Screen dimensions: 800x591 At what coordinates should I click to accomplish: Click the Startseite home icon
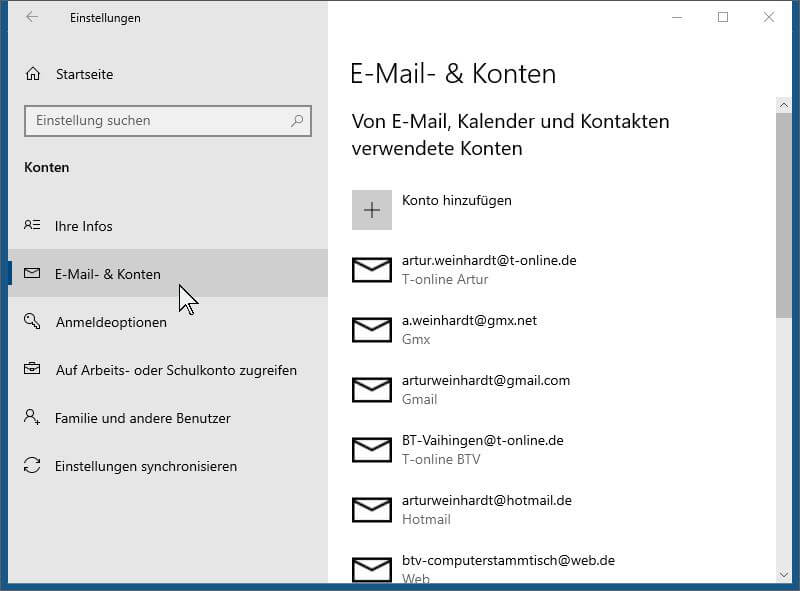tap(33, 74)
